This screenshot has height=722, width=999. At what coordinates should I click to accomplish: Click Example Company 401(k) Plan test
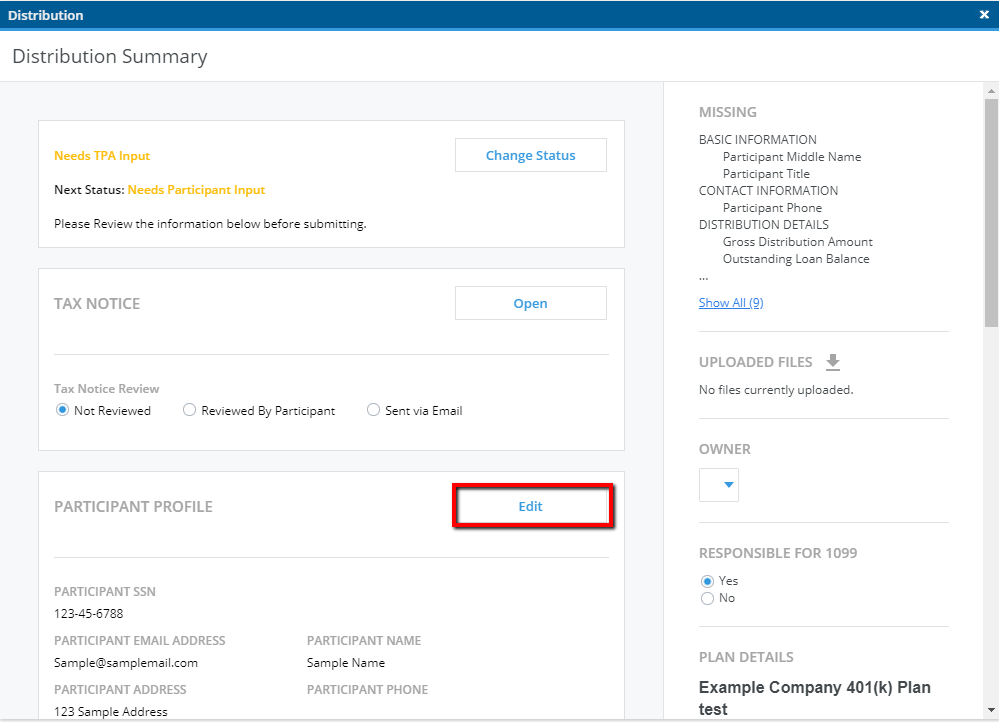pos(815,698)
